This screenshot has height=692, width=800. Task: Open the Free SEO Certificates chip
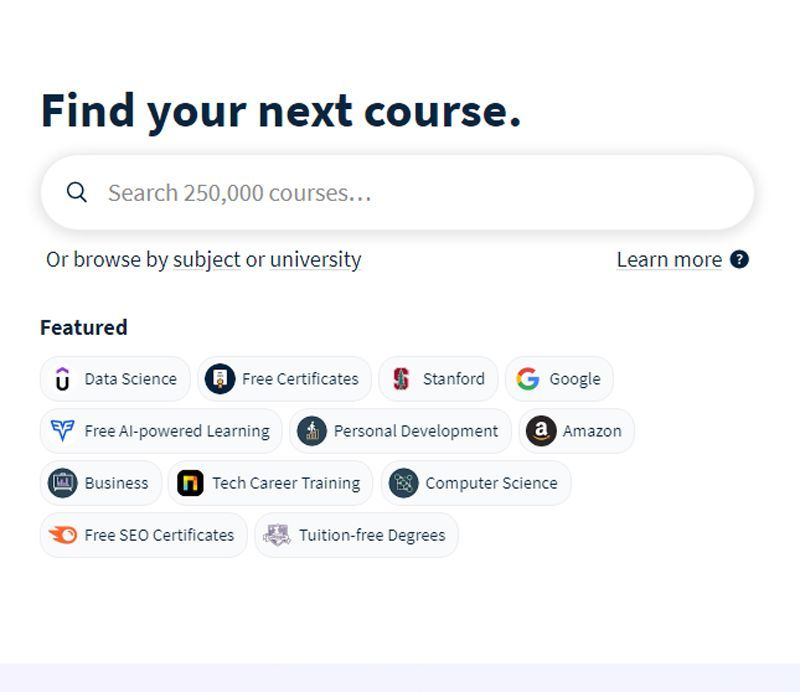pos(143,535)
